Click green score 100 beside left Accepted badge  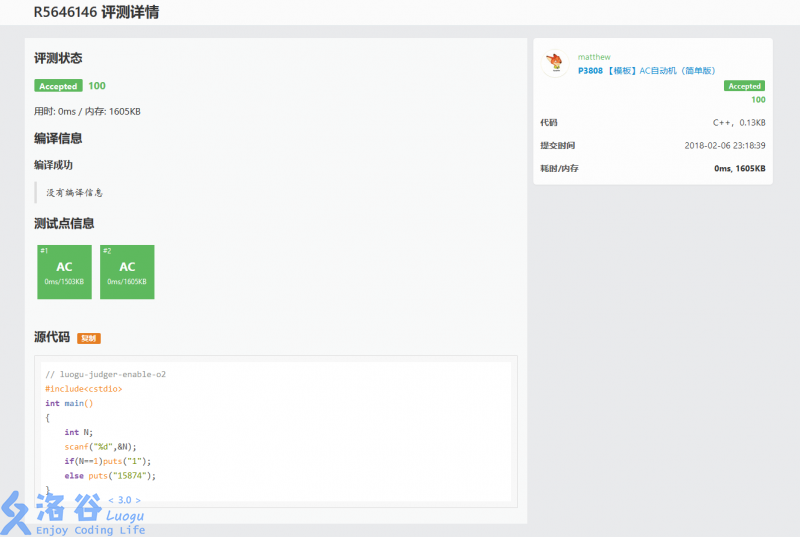97,86
